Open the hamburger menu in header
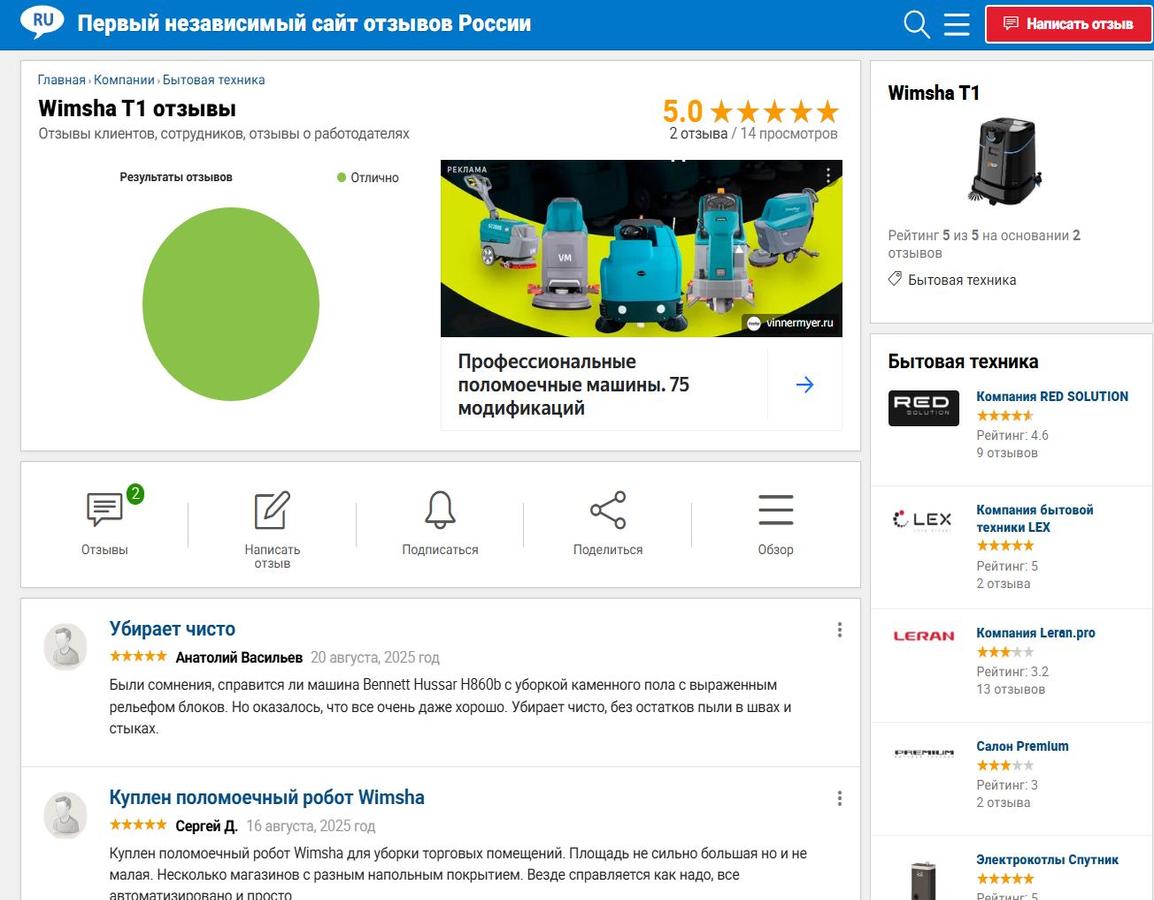The width and height of the screenshot is (1154, 900). click(957, 24)
